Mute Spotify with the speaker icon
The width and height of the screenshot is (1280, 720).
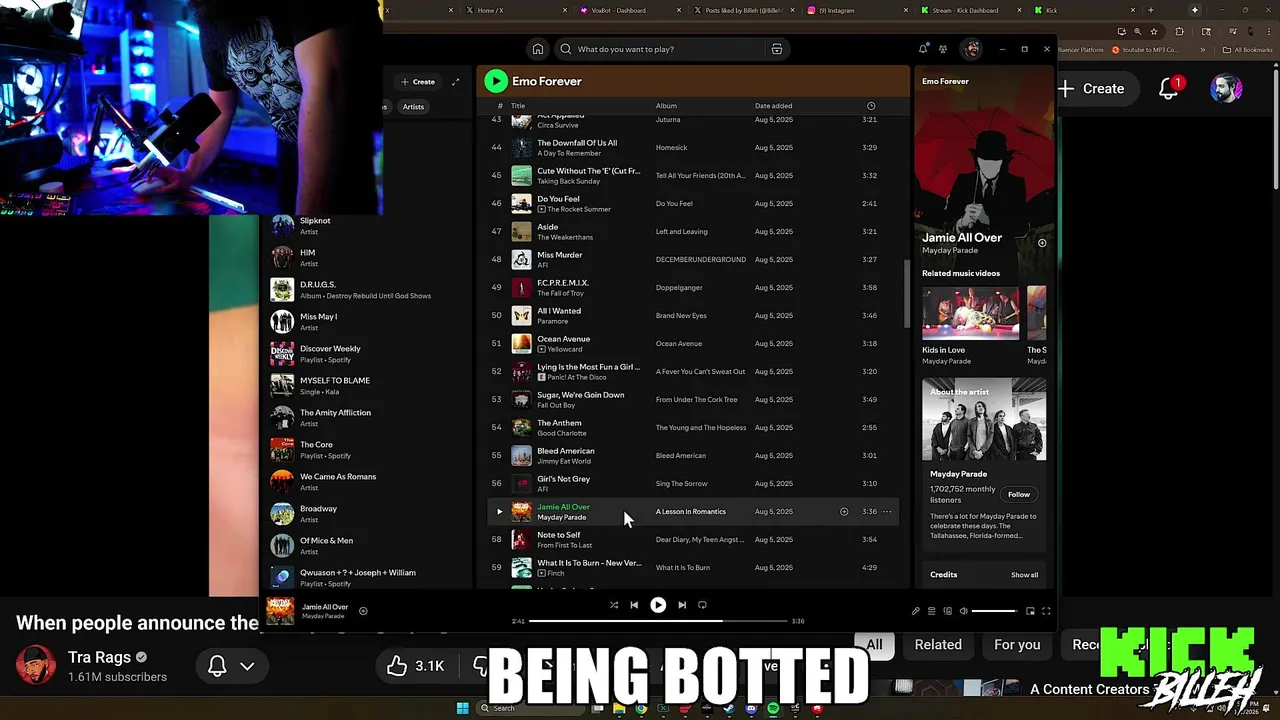click(x=964, y=611)
